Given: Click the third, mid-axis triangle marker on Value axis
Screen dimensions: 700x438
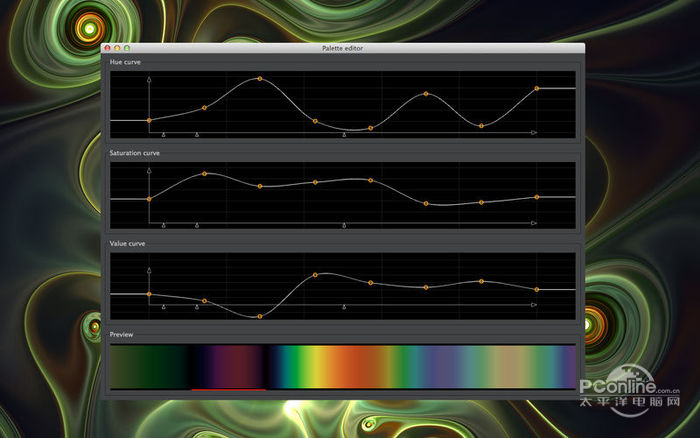Looking at the screenshot, I should [x=344, y=307].
